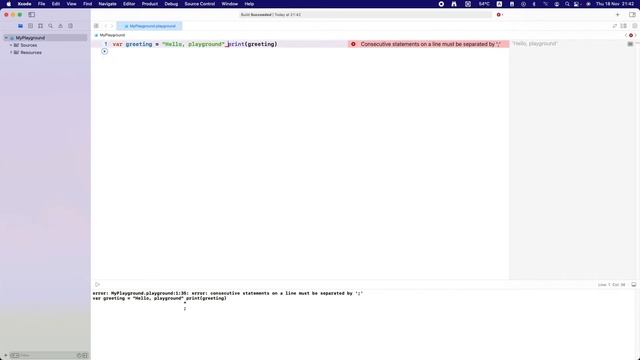
Task: Go forward with editor forward arrow
Action: [112, 26]
